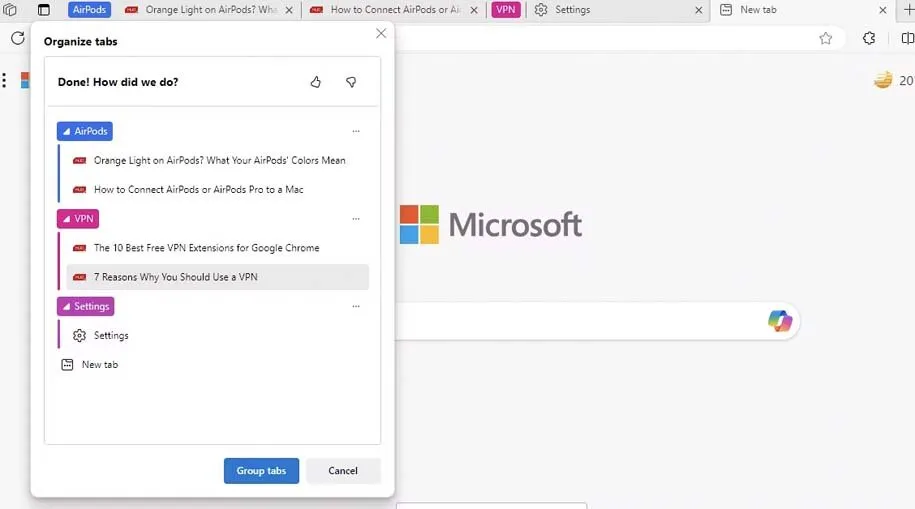Image resolution: width=915 pixels, height=509 pixels.
Task: Refresh the current page
Action: (x=18, y=38)
